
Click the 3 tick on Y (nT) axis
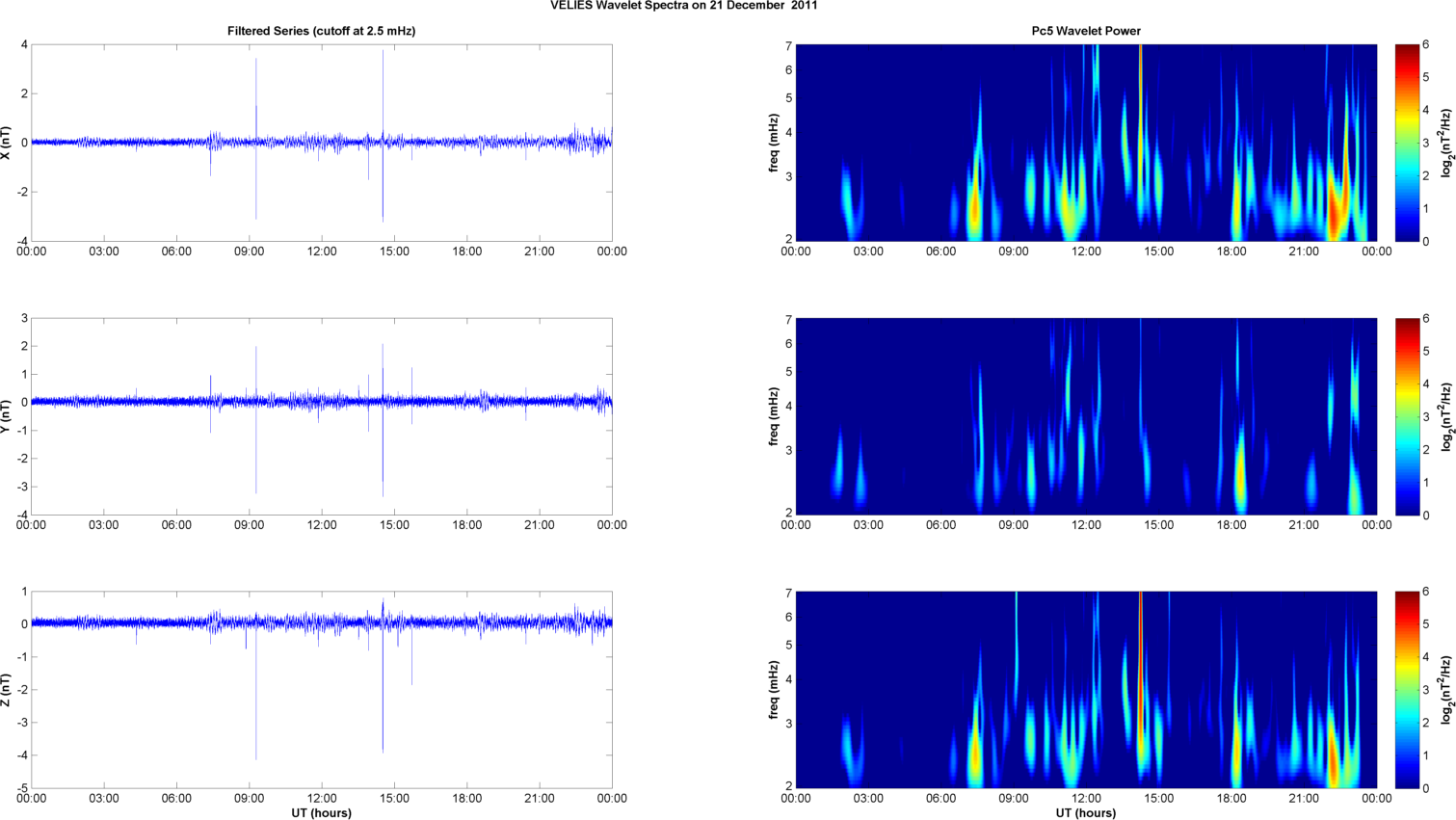pyautogui.click(x=24, y=319)
